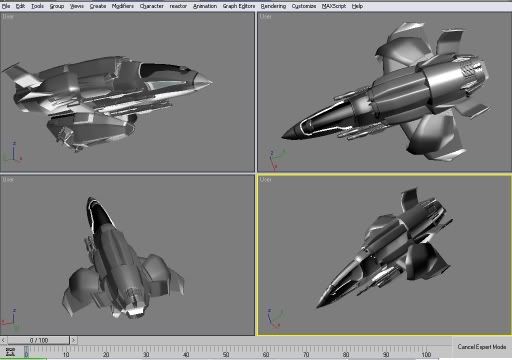Open the MAXScript menu

tap(334, 6)
